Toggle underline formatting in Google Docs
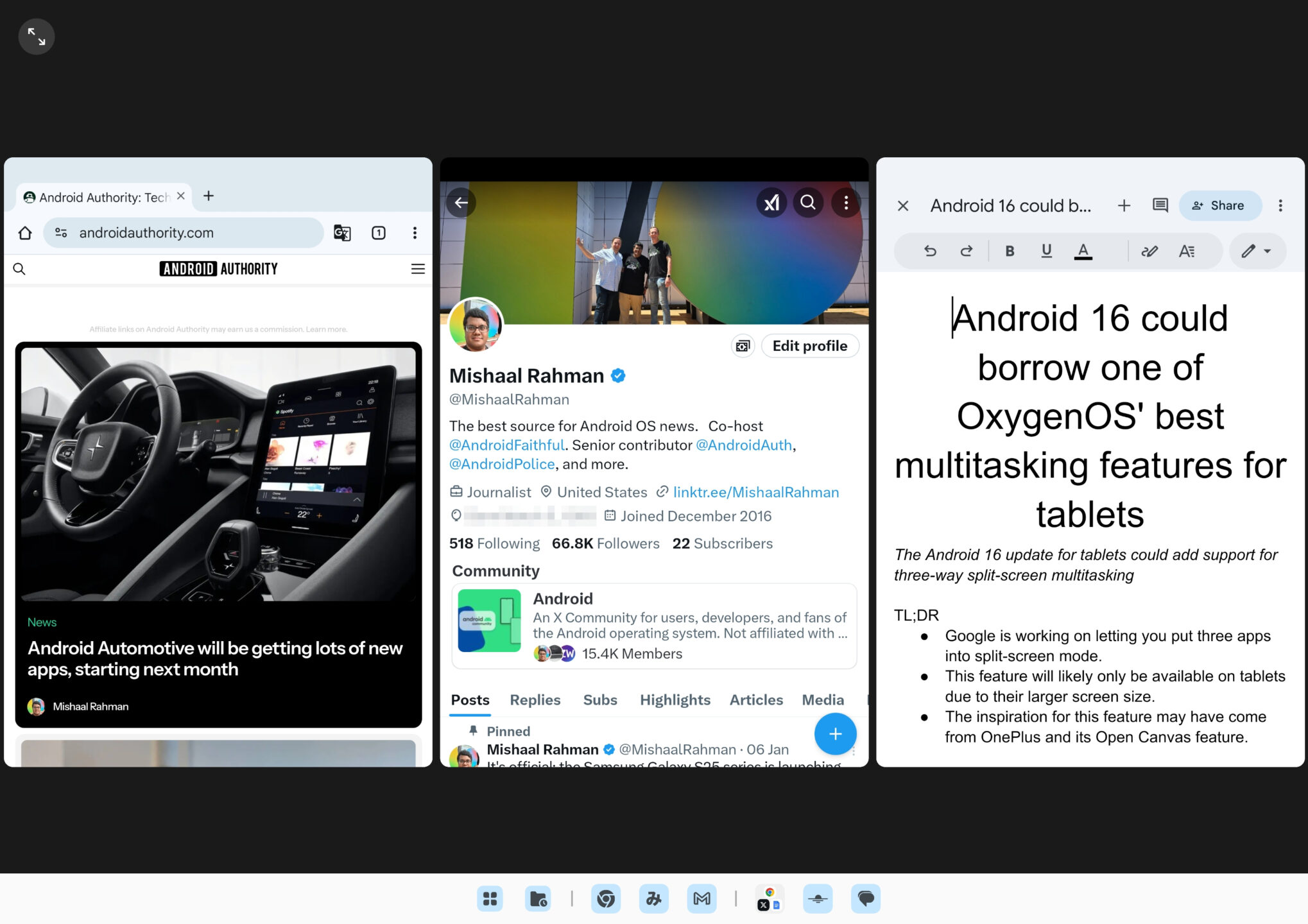1308x924 pixels. click(1046, 251)
